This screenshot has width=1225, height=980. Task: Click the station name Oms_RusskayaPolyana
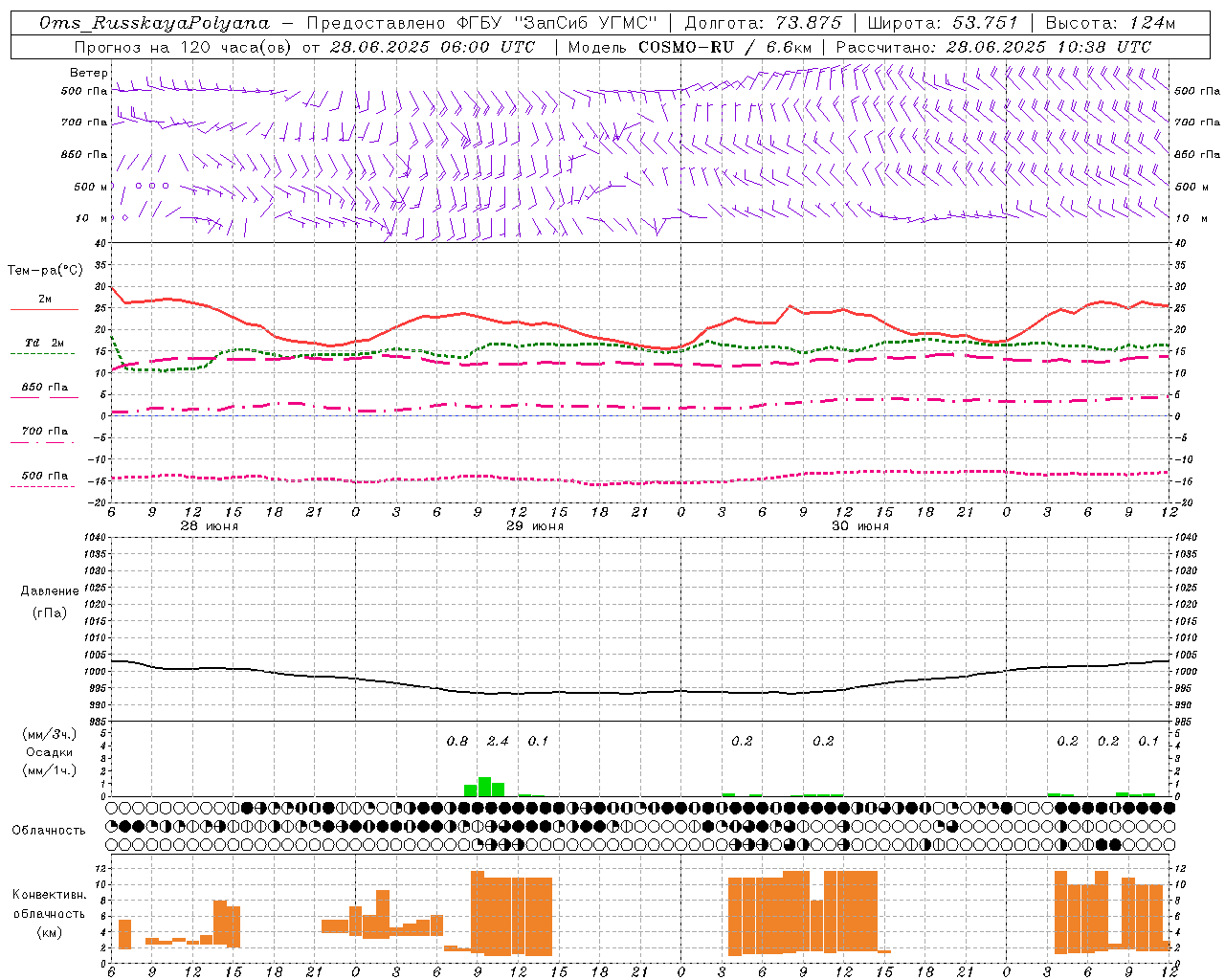(155, 23)
